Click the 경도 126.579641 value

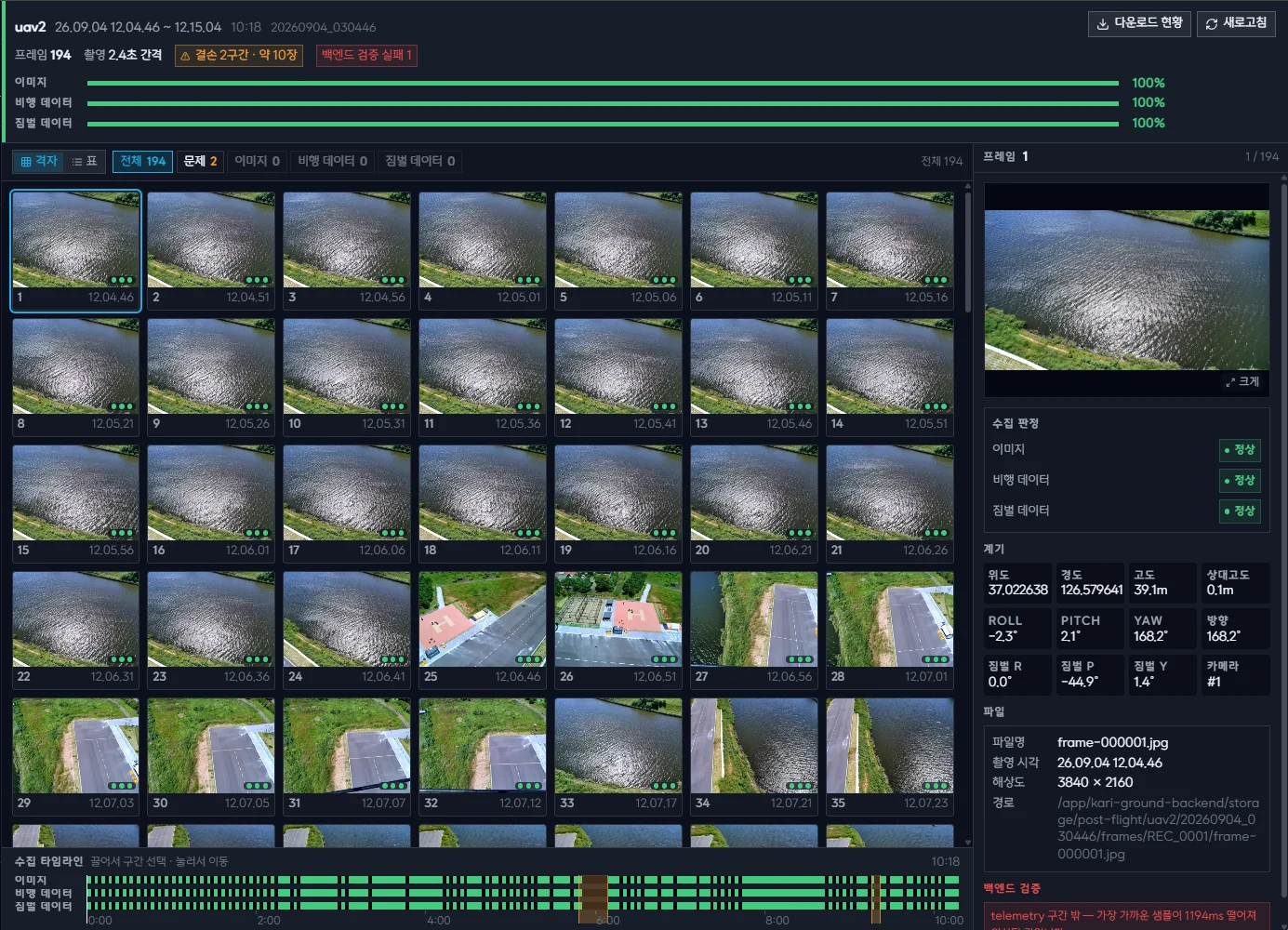pos(1091,591)
